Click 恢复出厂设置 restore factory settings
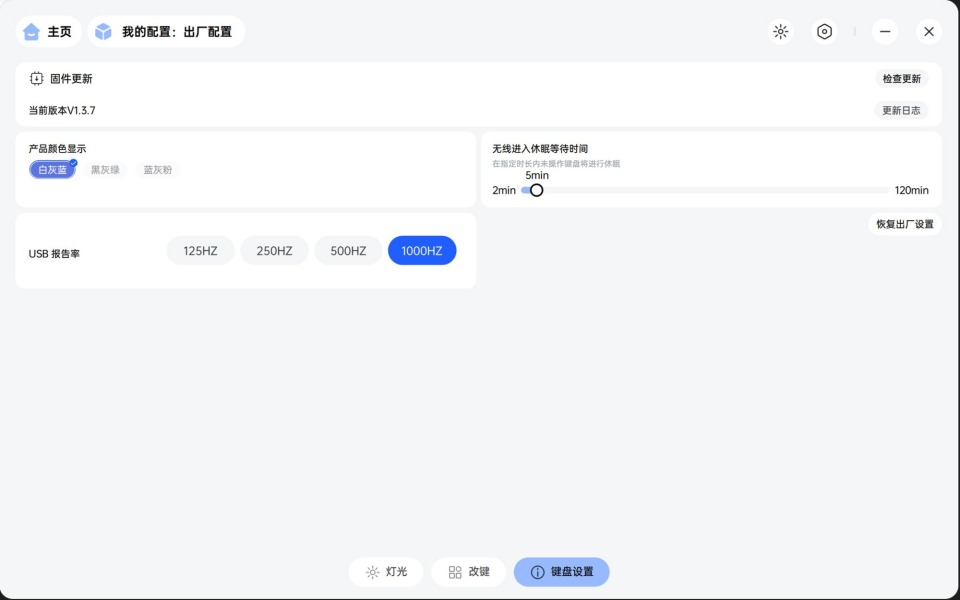960x600 pixels. (x=905, y=224)
